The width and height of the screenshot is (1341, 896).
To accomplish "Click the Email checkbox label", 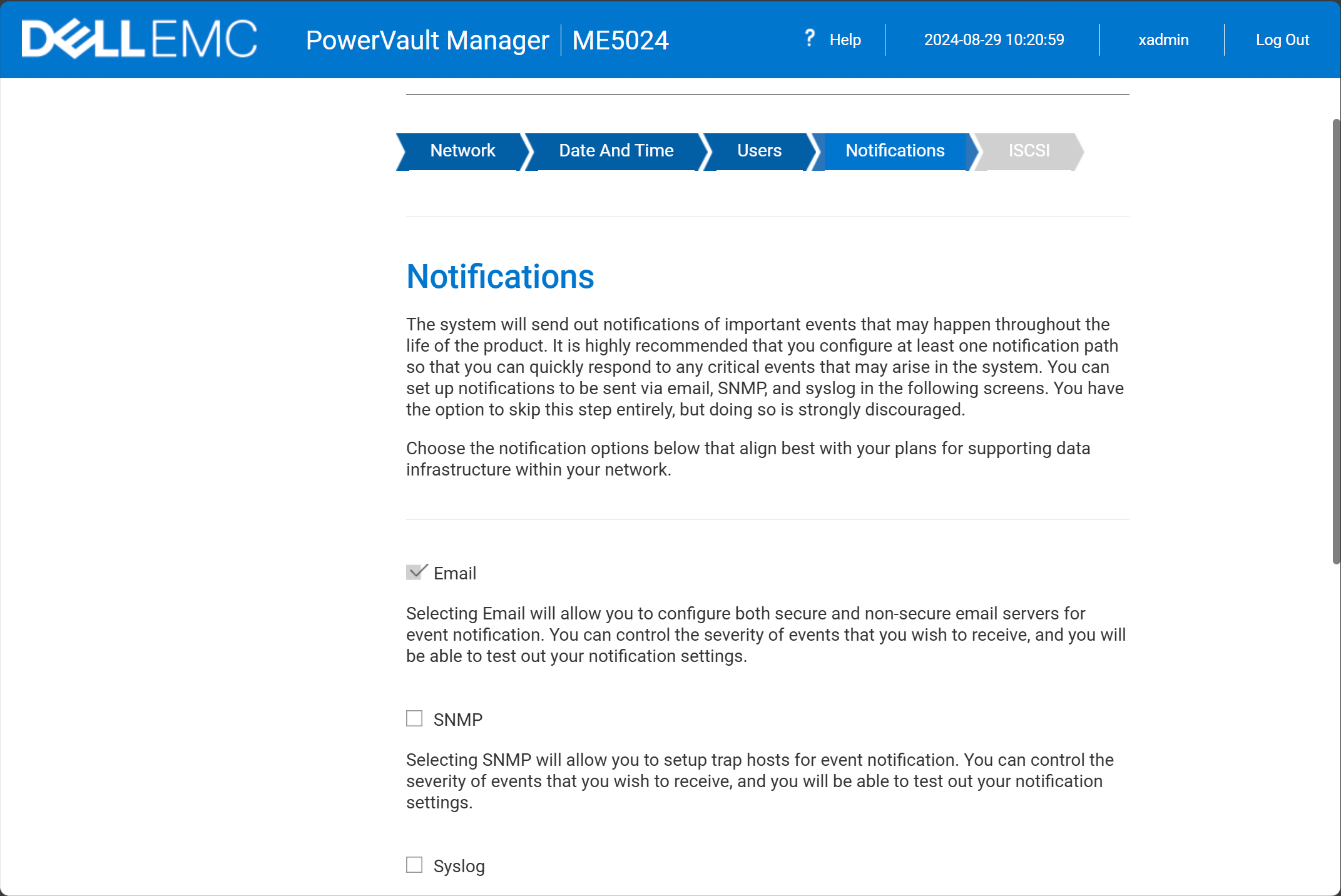I will point(455,573).
